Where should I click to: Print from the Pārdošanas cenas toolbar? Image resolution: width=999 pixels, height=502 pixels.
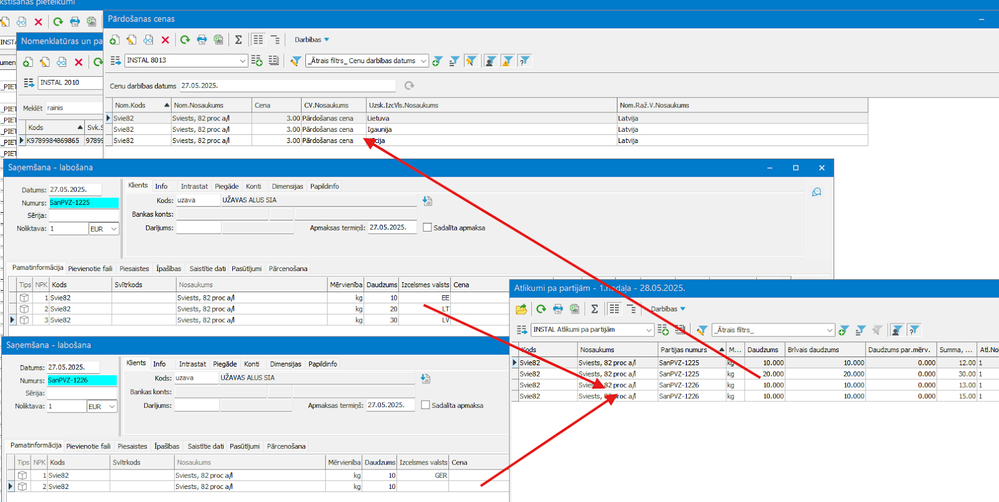pos(202,39)
